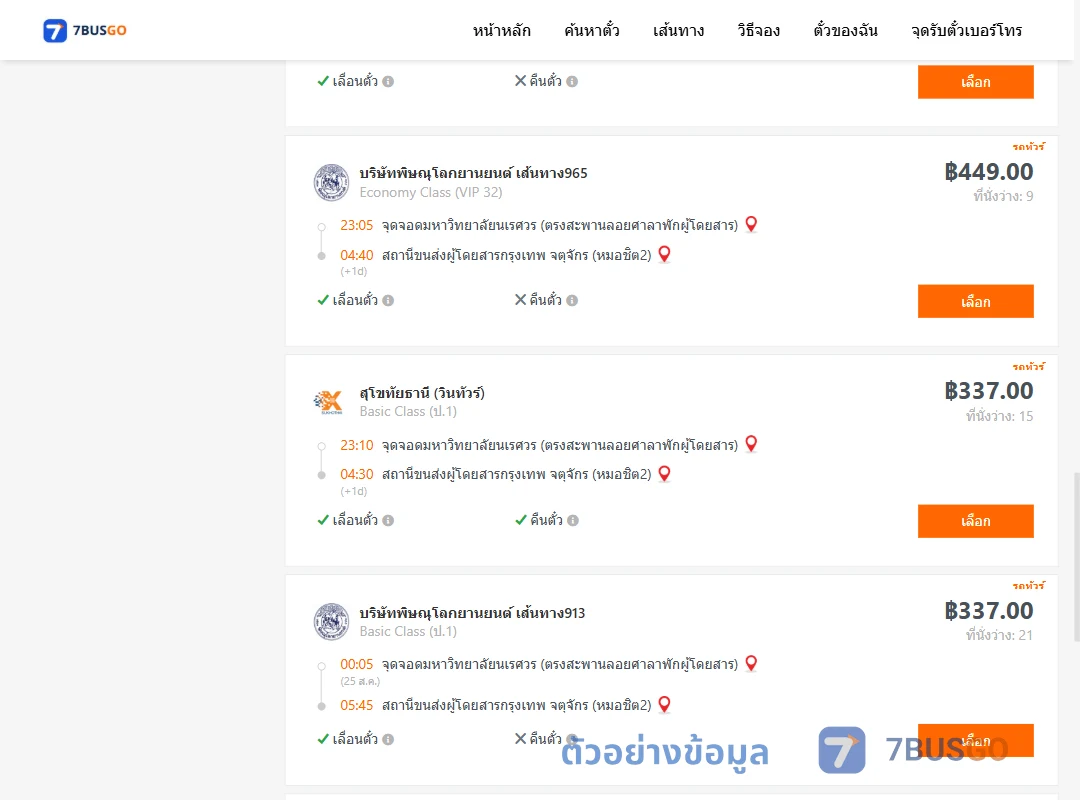Click Economy Class (VIP 32) label
Image resolution: width=1080 pixels, height=800 pixels.
[x=430, y=192]
